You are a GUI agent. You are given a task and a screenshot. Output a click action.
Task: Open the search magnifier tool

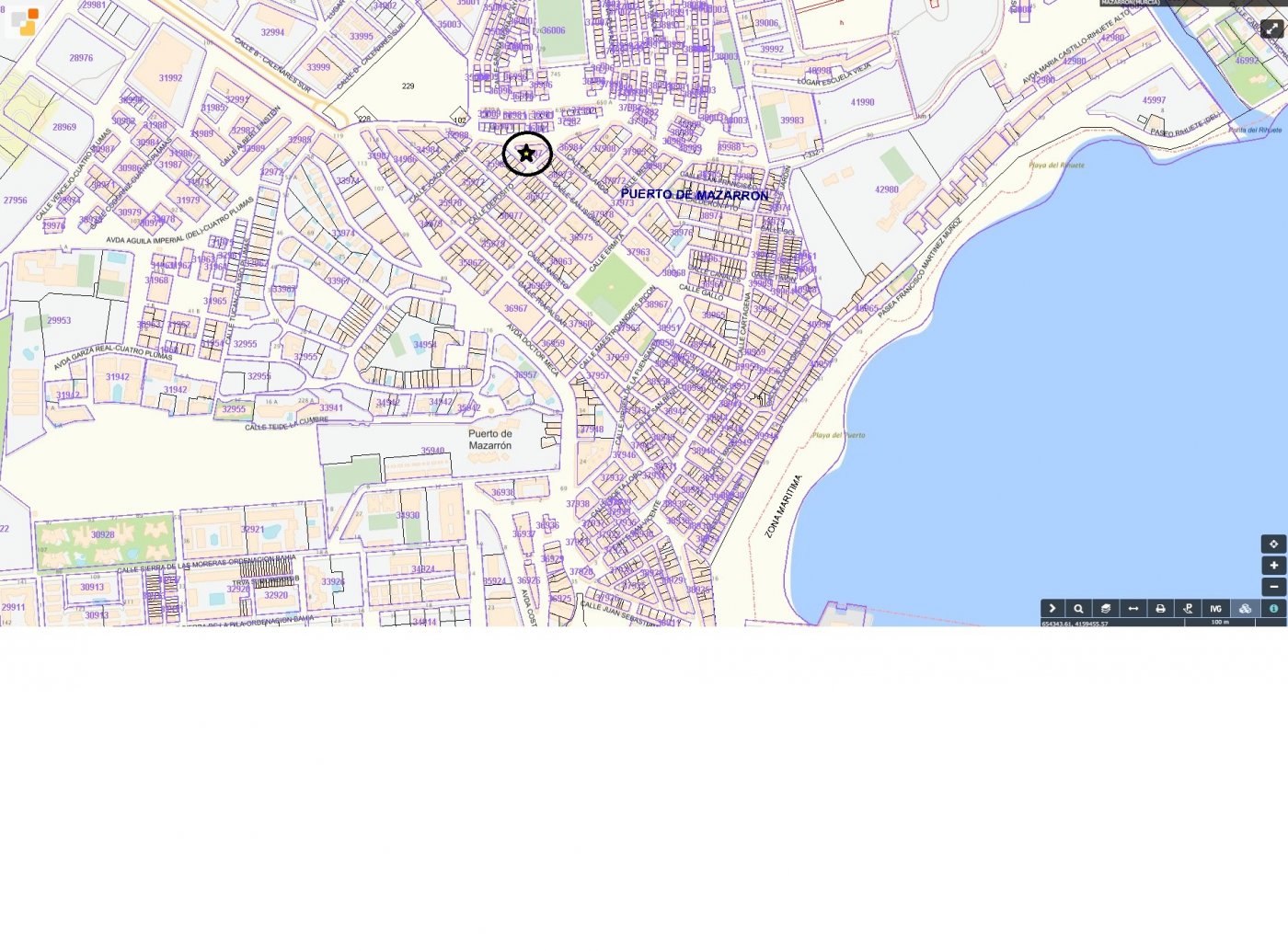(x=1079, y=608)
